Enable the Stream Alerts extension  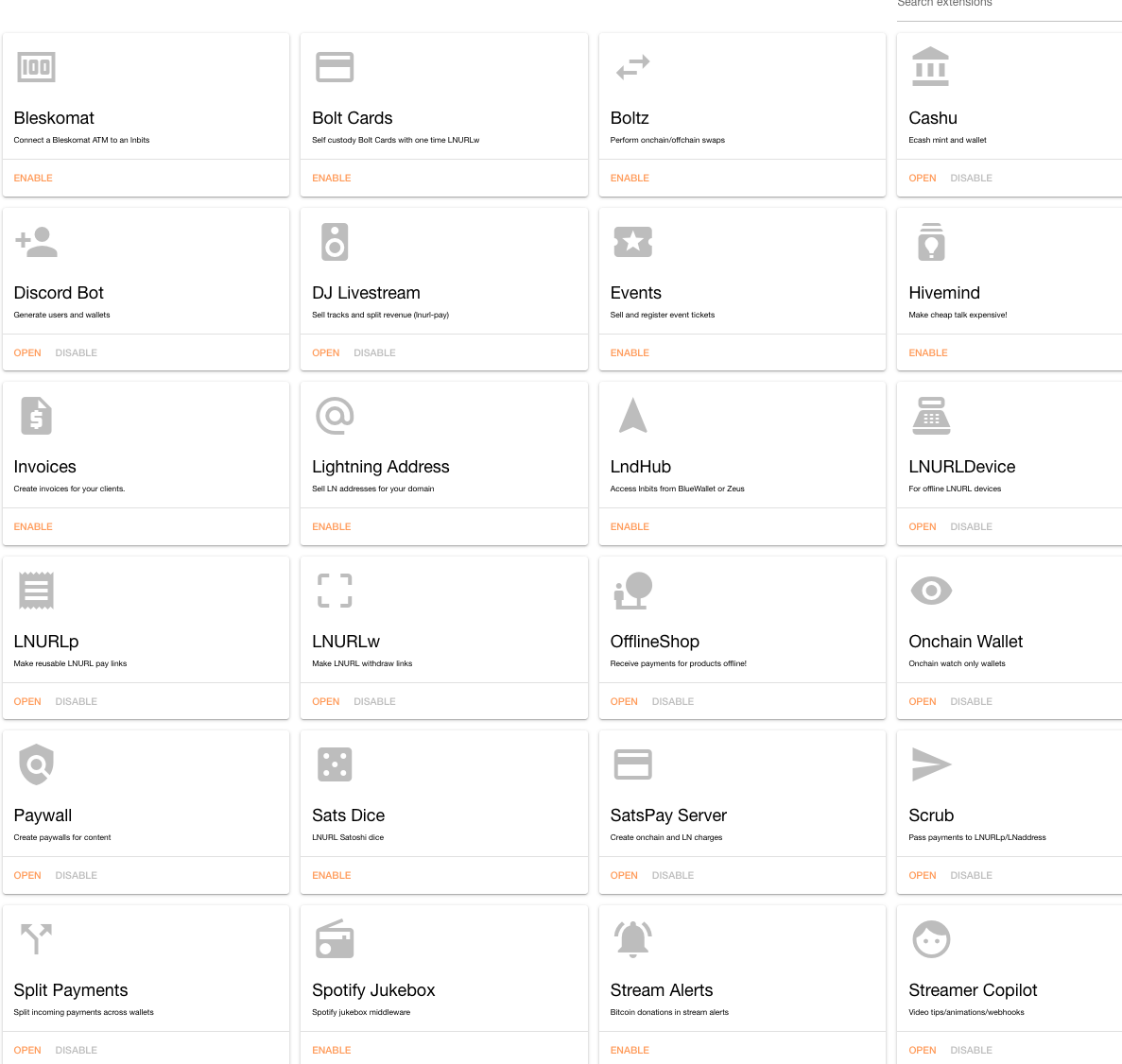click(630, 1050)
